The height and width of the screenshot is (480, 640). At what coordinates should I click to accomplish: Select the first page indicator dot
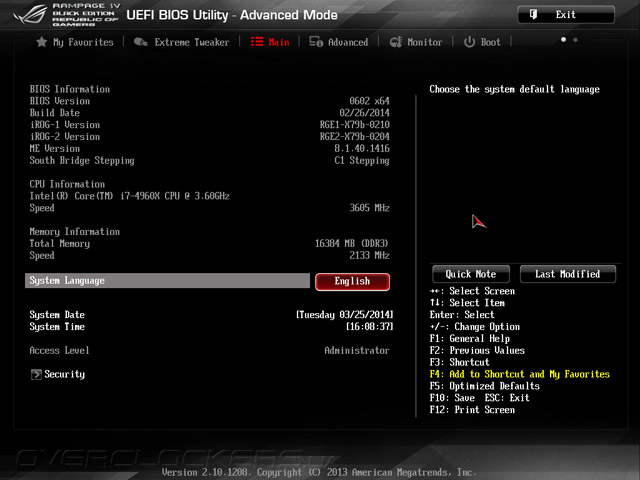pos(563,40)
